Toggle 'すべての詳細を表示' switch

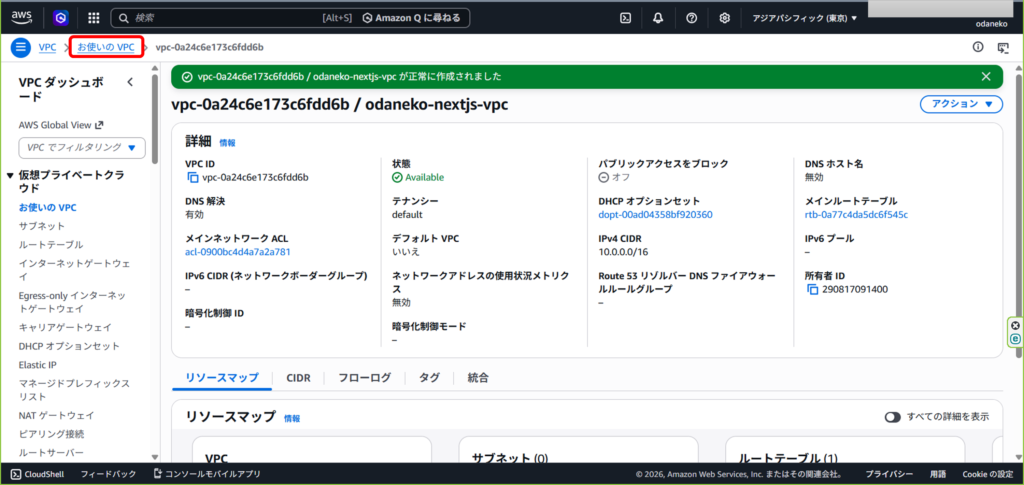892,417
